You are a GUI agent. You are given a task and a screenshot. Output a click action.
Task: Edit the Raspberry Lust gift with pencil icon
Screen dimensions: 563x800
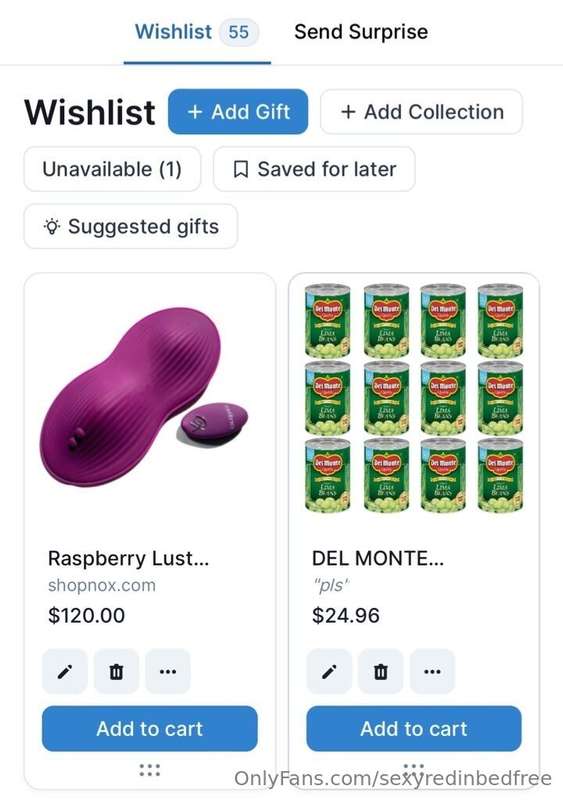[65, 671]
